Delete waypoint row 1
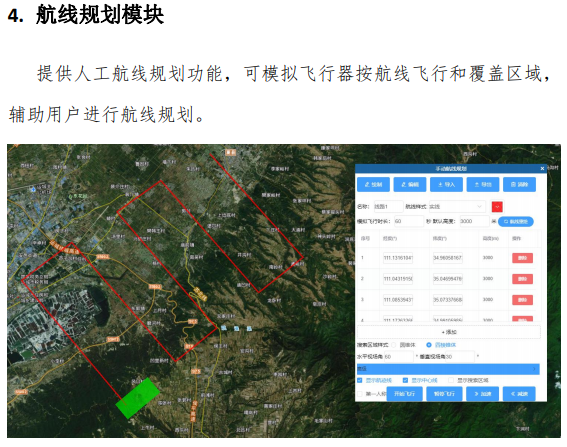Screen dimensions: 567x447 point(522,258)
